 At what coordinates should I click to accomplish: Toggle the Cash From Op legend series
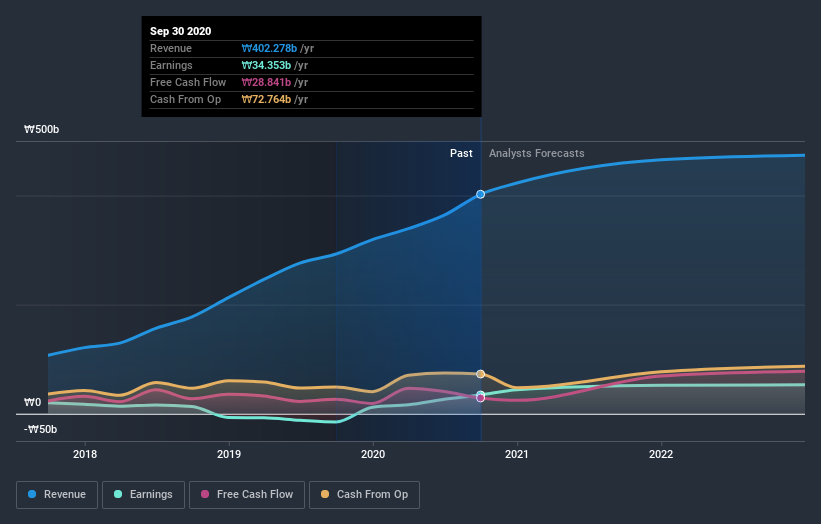[x=364, y=495]
